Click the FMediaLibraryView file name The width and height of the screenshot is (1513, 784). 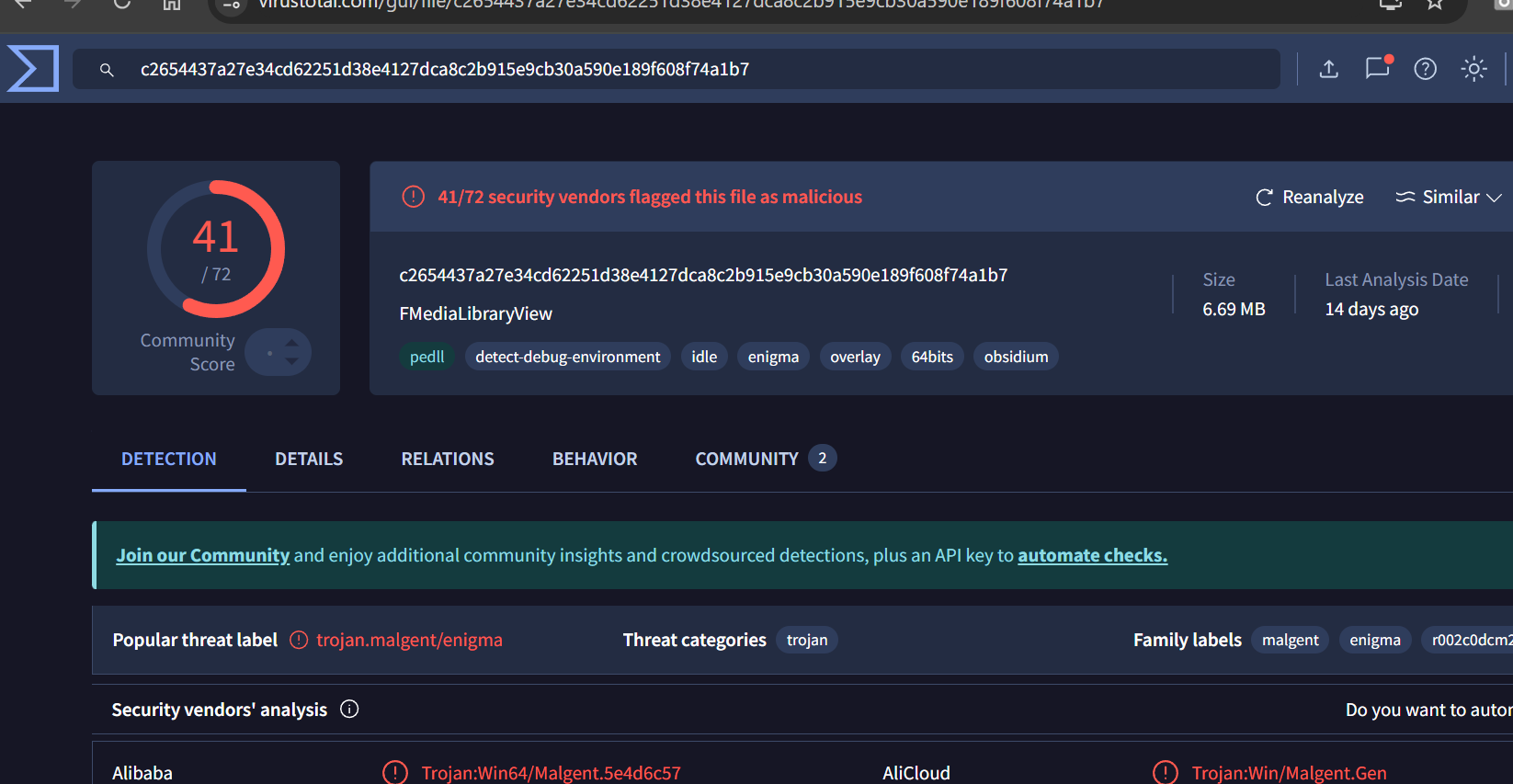tap(476, 313)
